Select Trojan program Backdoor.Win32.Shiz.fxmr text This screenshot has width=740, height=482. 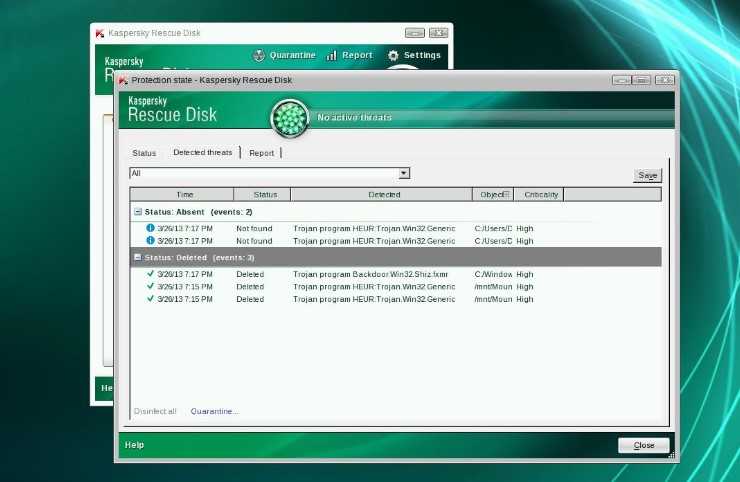[370, 274]
